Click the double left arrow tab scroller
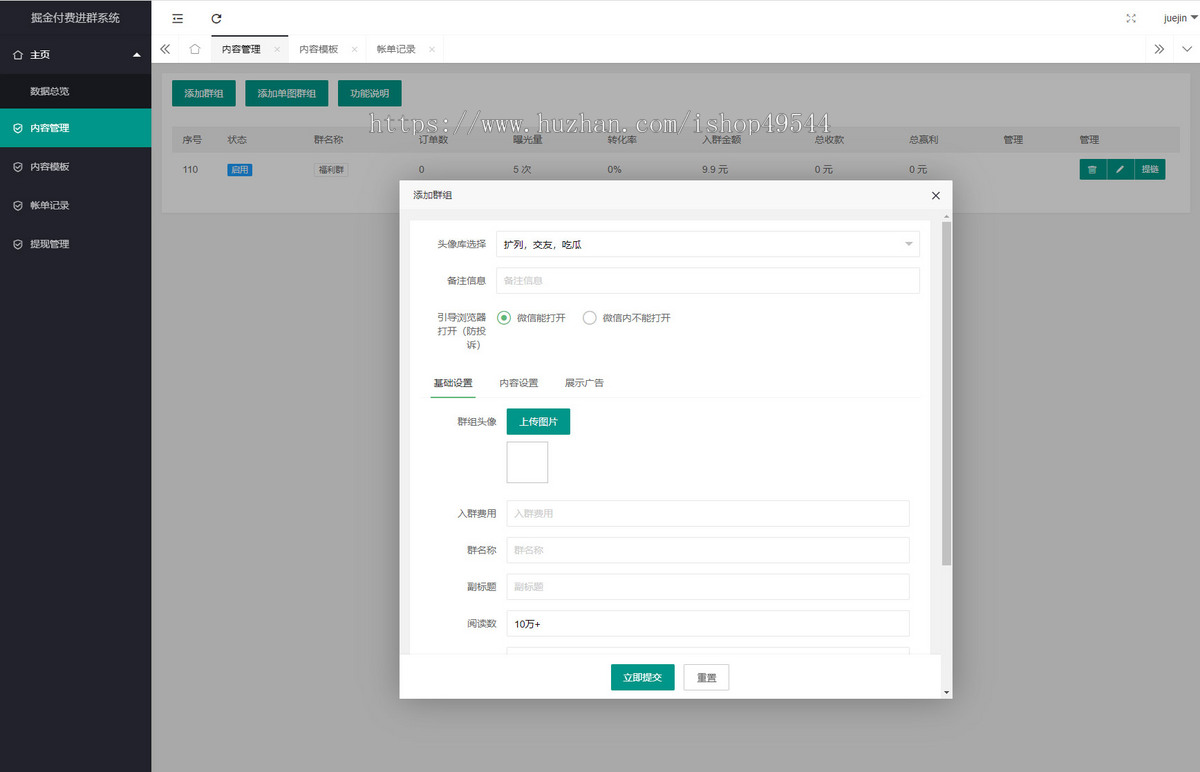 165,49
